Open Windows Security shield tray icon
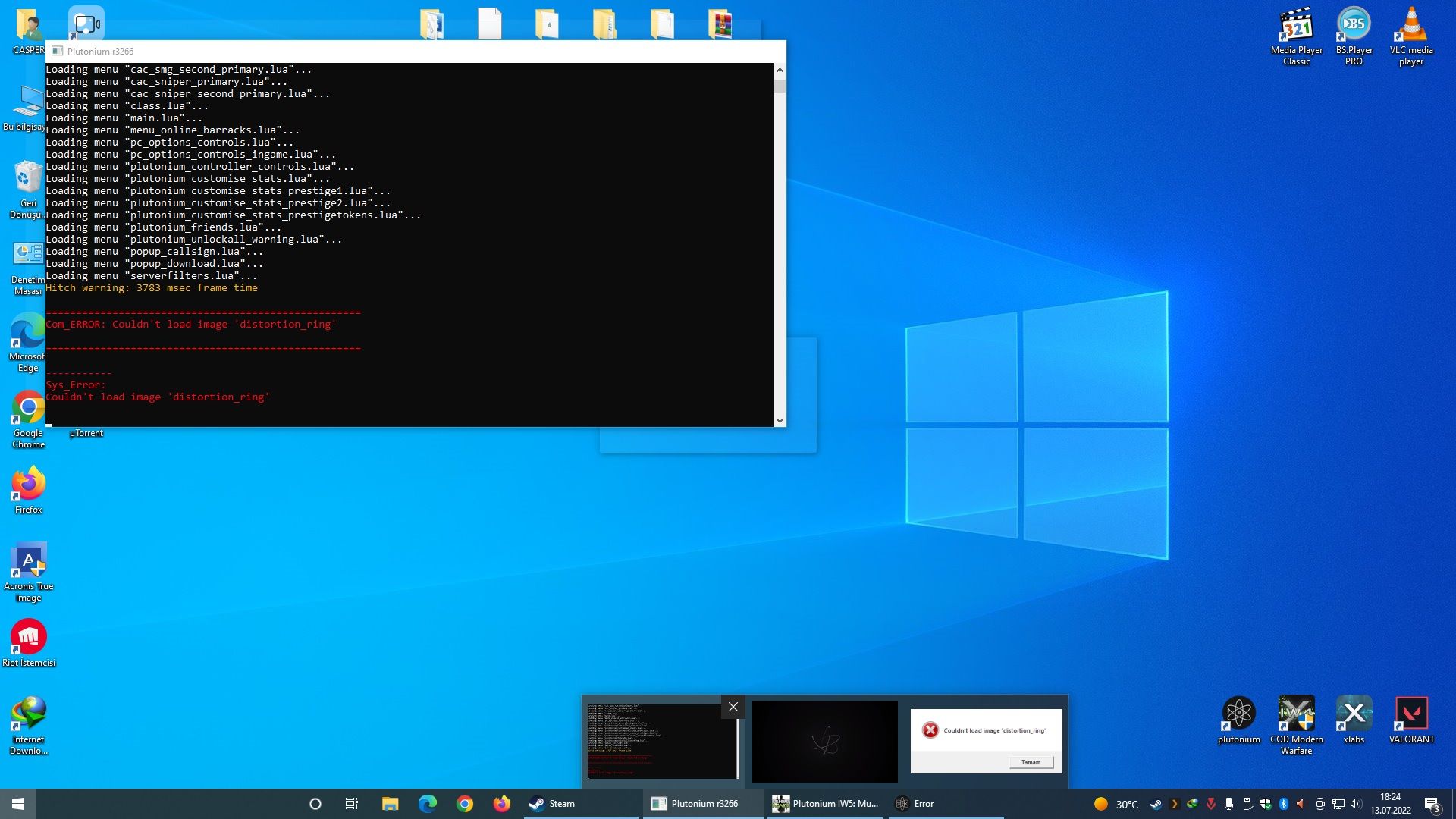Screen dimensions: 1456x819 (1266, 804)
